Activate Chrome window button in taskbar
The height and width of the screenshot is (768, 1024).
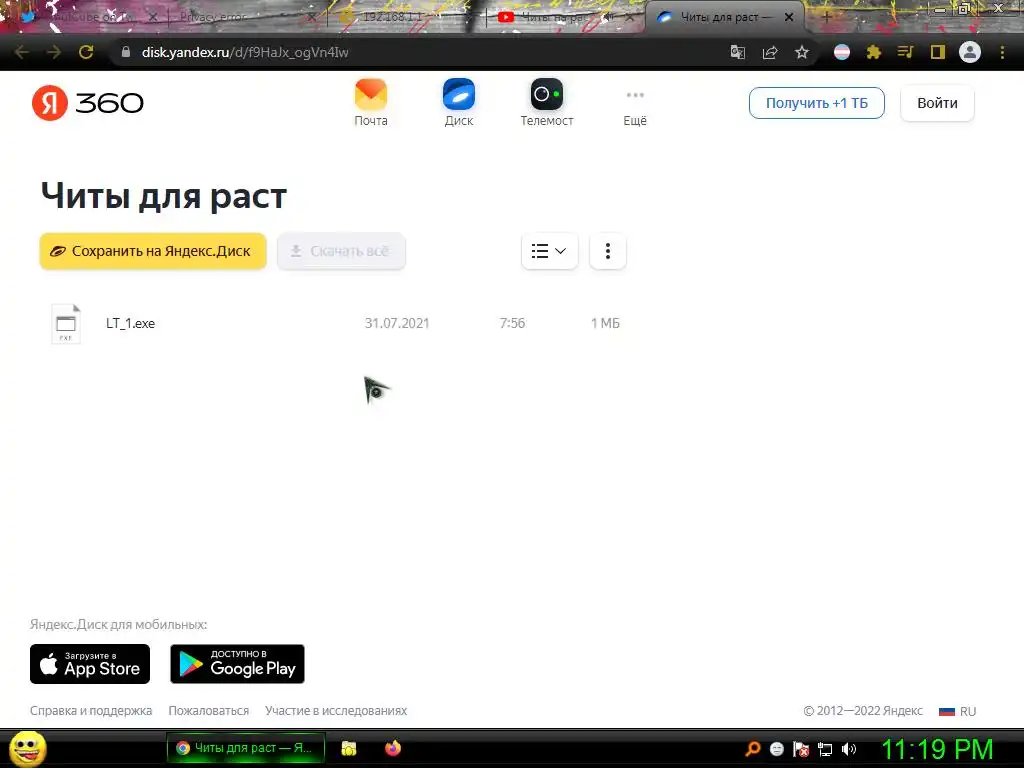click(246, 748)
